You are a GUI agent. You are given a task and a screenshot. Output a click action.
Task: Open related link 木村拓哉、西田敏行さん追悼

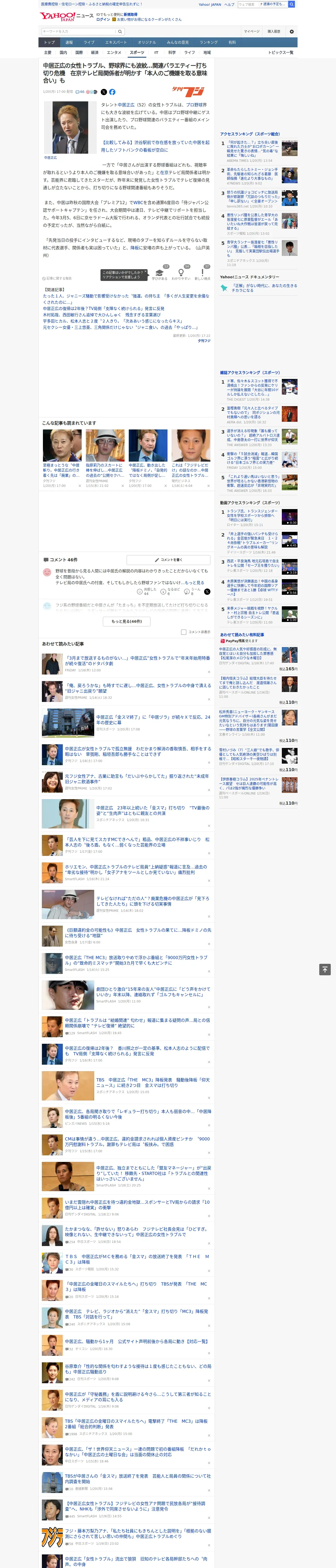tap(102, 315)
